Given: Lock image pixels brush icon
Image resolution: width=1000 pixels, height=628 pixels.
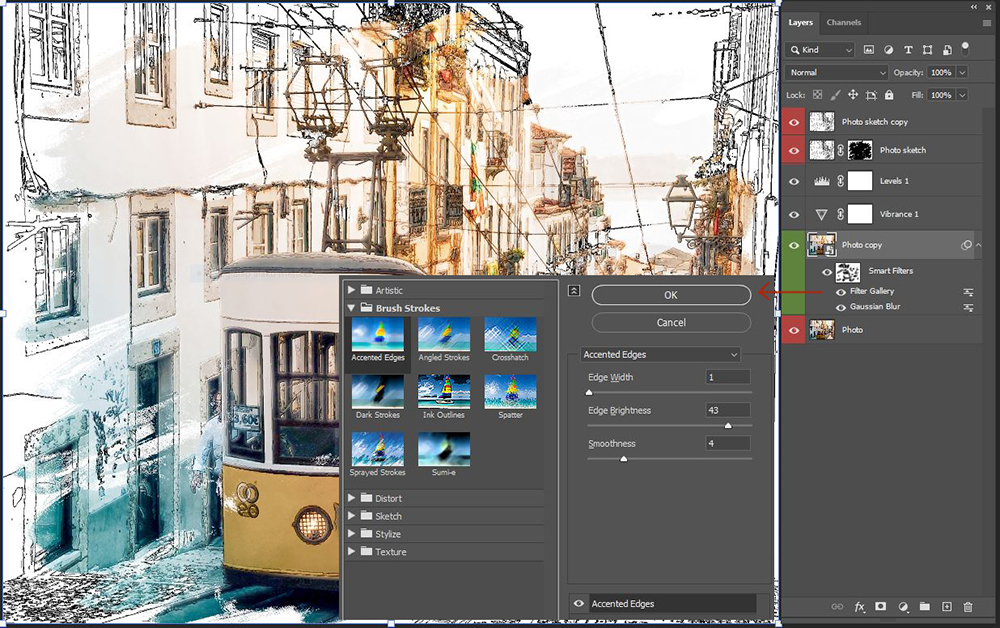Looking at the screenshot, I should [x=835, y=95].
